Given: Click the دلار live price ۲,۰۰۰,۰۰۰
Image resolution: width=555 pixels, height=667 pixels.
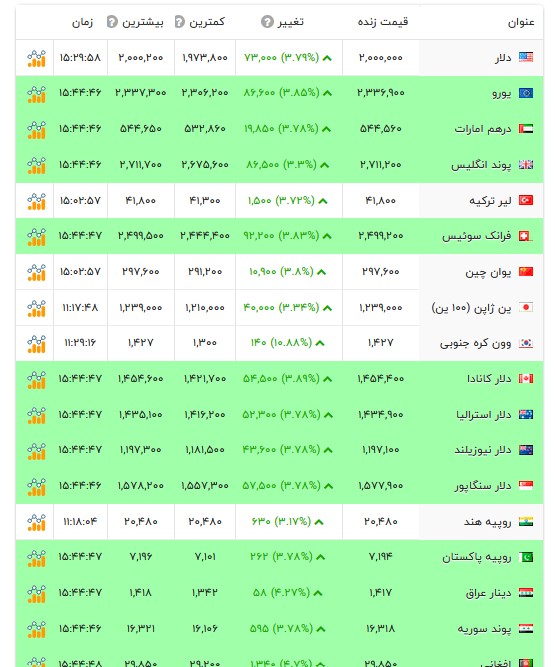Looking at the screenshot, I should [x=381, y=58].
